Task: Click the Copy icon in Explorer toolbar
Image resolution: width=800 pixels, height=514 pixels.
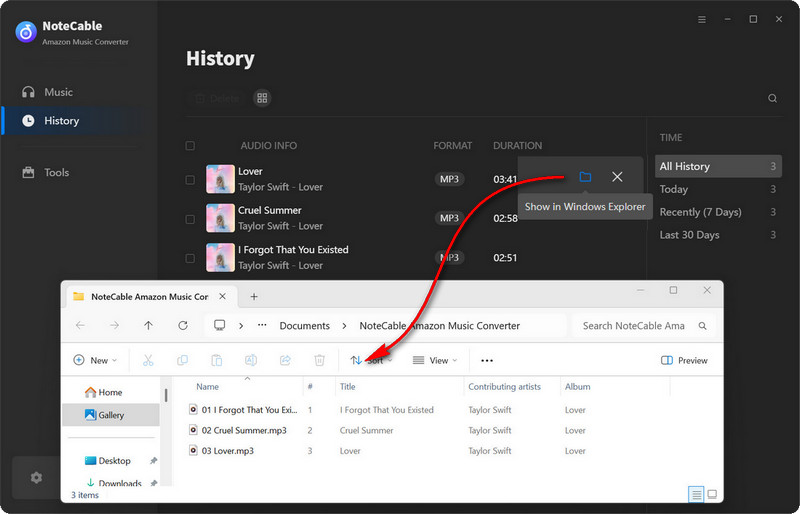Action: point(182,360)
